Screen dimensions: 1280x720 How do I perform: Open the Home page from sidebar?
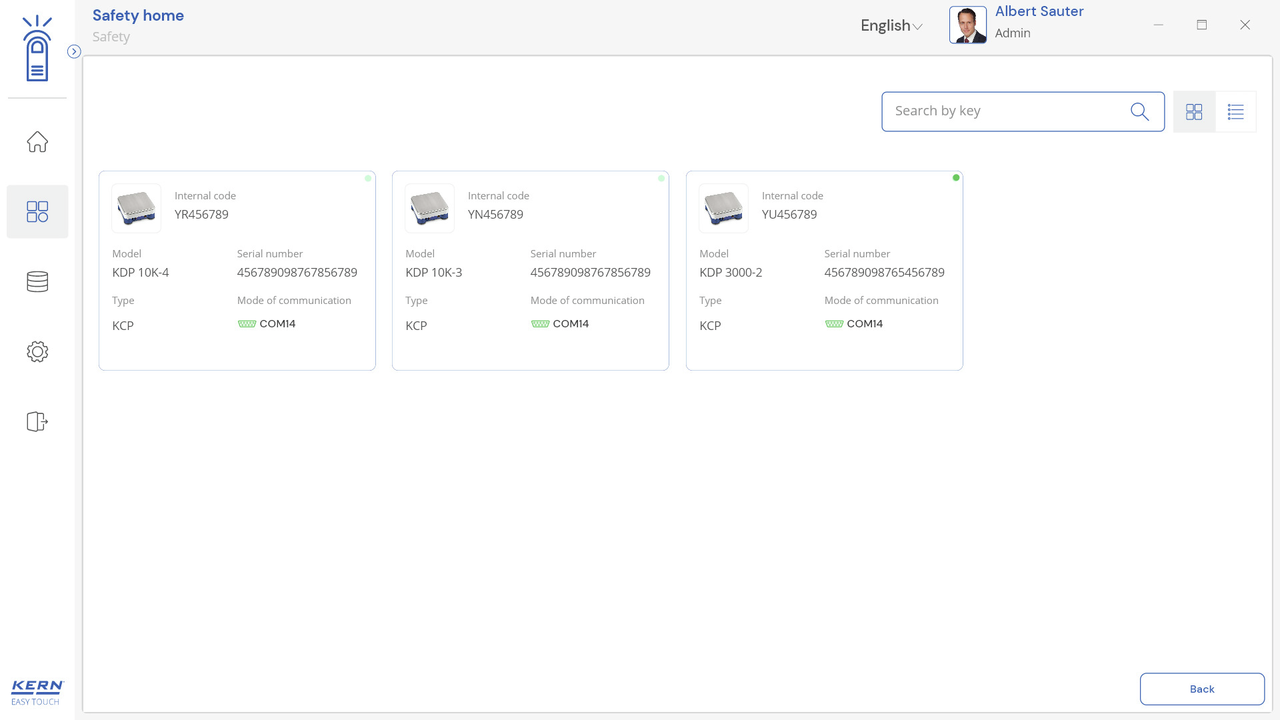click(x=37, y=142)
